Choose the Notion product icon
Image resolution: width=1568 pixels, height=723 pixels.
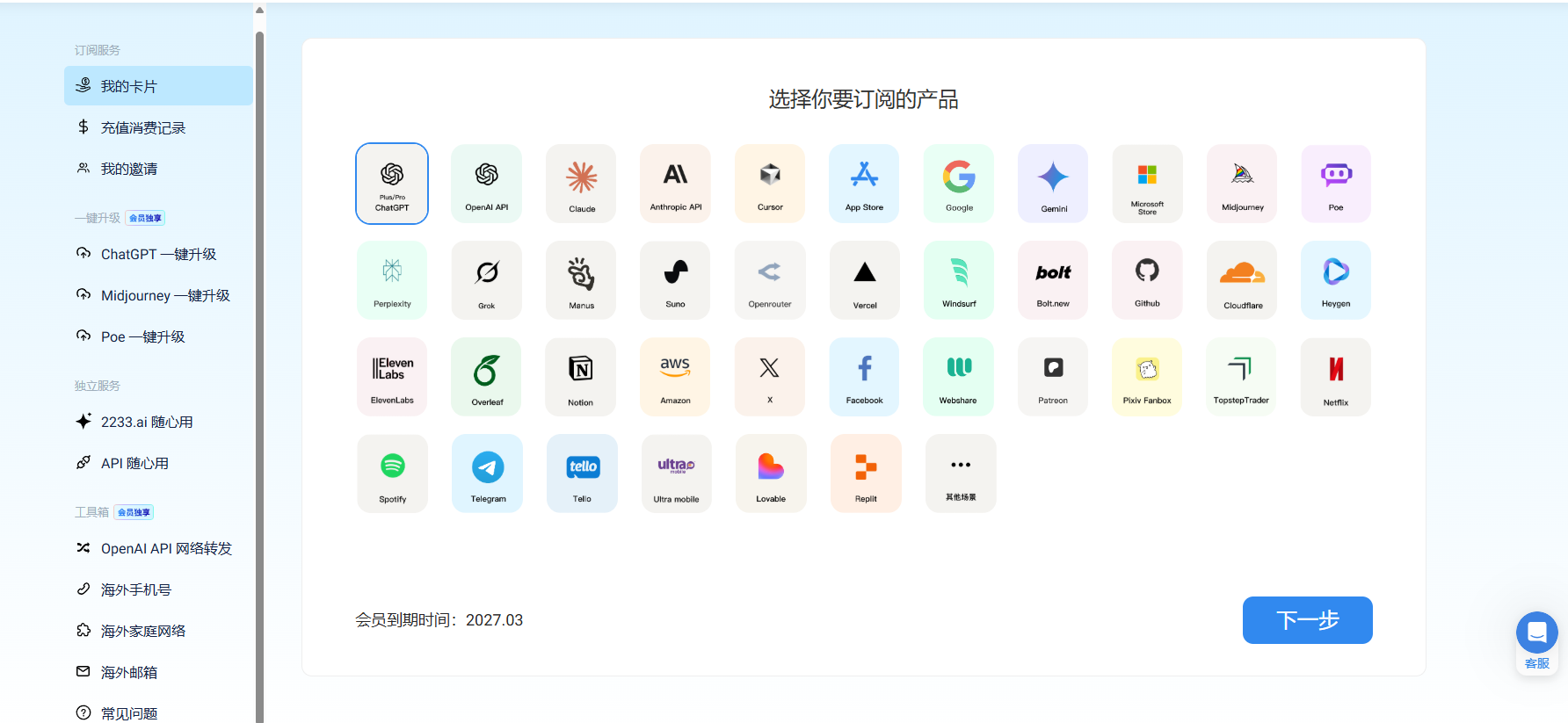pos(581,377)
